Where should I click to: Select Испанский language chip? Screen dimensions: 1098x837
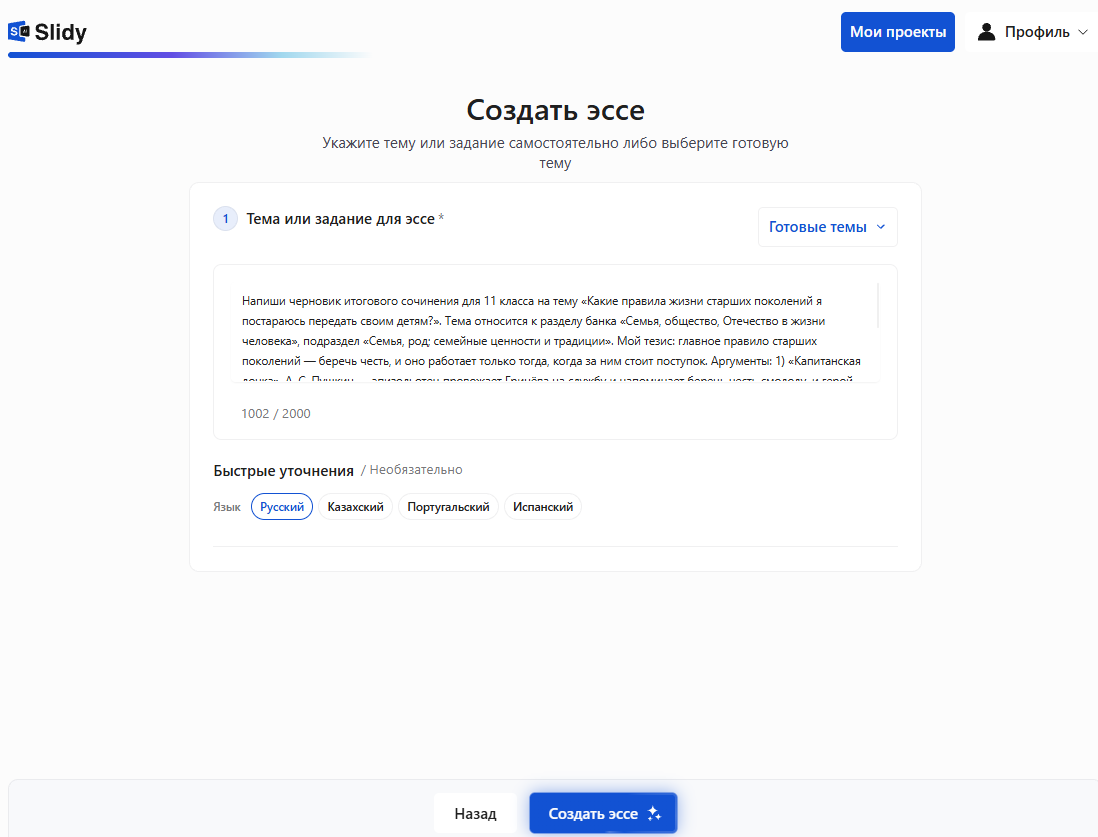[543, 506]
